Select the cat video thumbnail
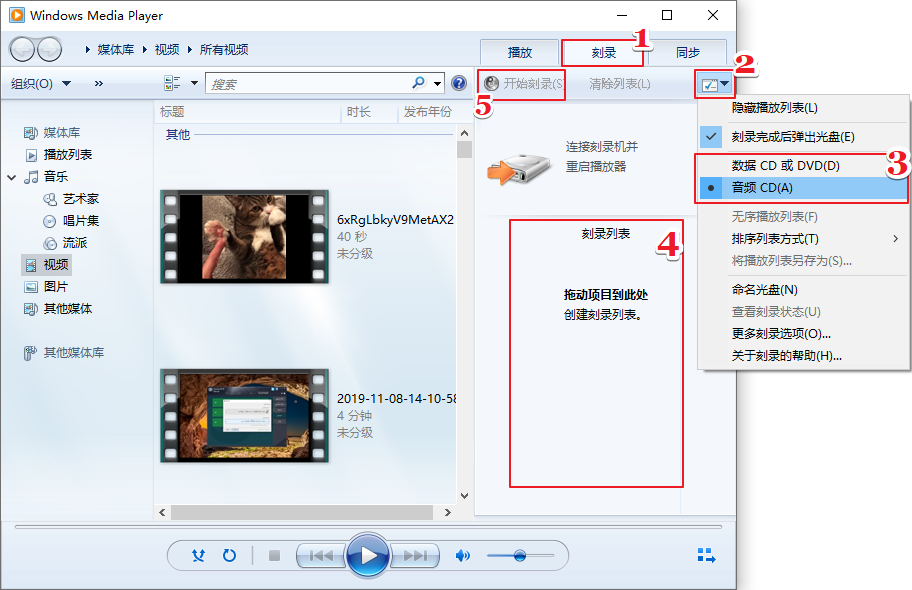 pos(244,237)
